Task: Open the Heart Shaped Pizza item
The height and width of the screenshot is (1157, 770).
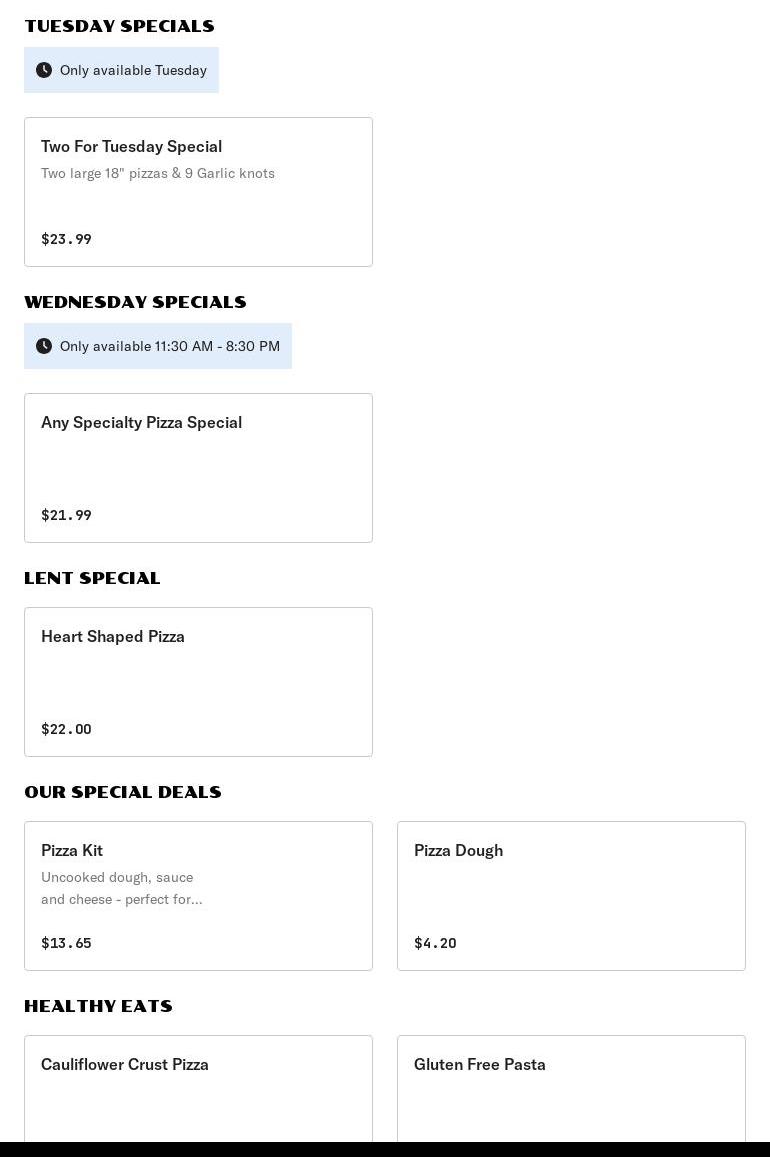Action: coord(198,682)
